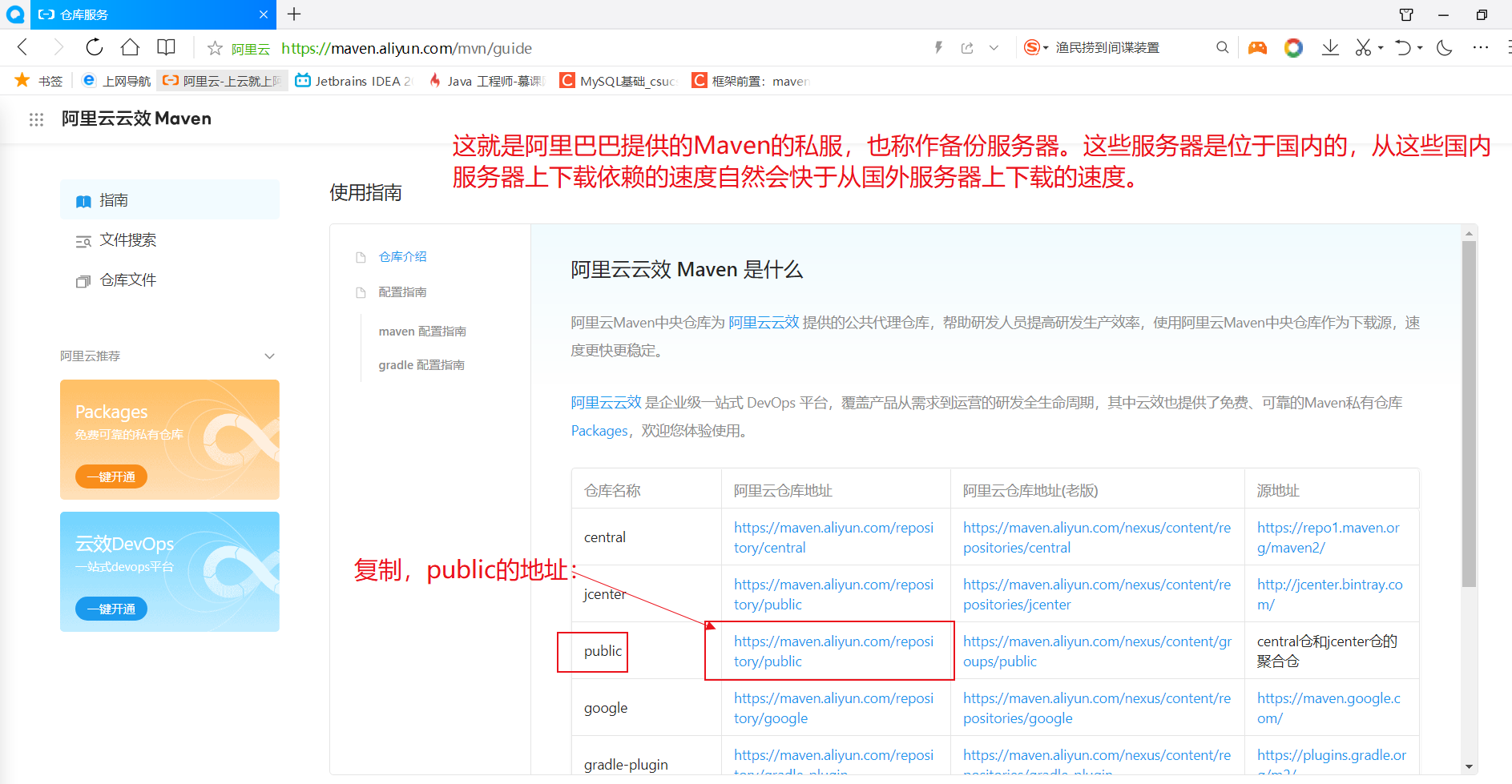Image resolution: width=1512 pixels, height=784 pixels.
Task: Open the 仓库介绍 guide section
Action: click(x=402, y=257)
